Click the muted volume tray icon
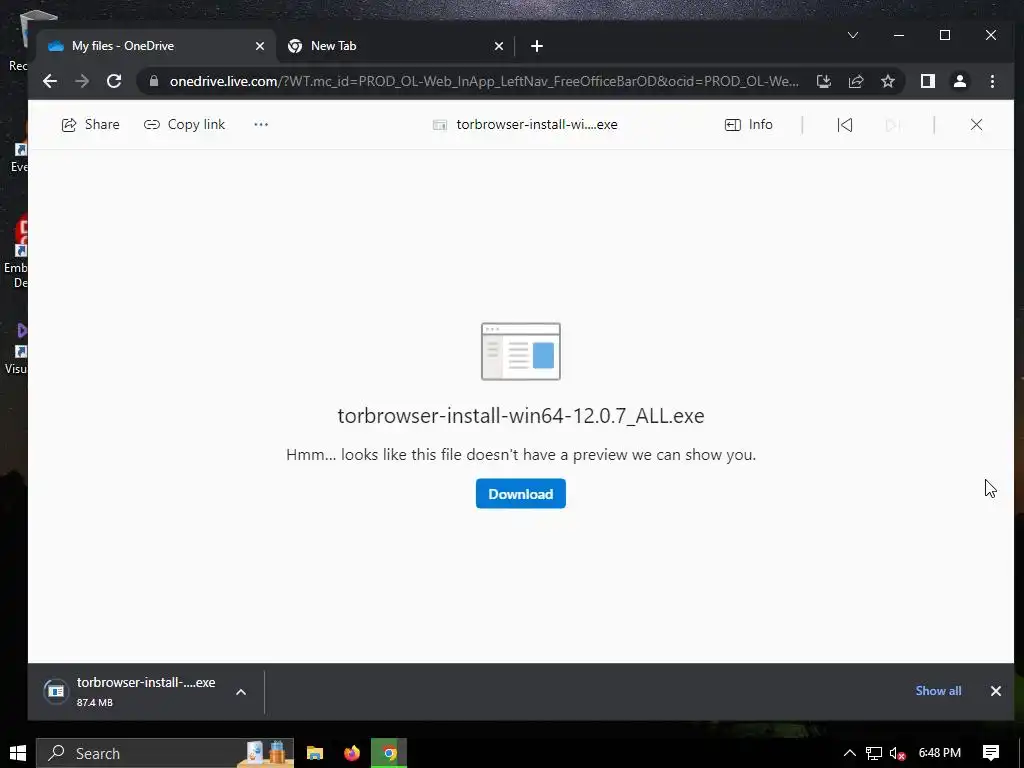Viewport: 1024px width, 768px height. (x=897, y=754)
